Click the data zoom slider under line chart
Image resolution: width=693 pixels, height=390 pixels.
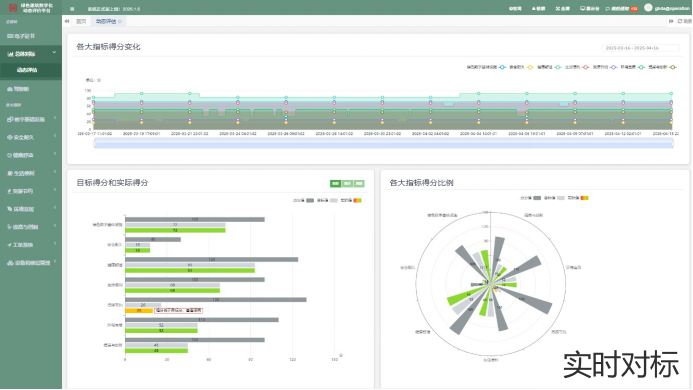384,143
